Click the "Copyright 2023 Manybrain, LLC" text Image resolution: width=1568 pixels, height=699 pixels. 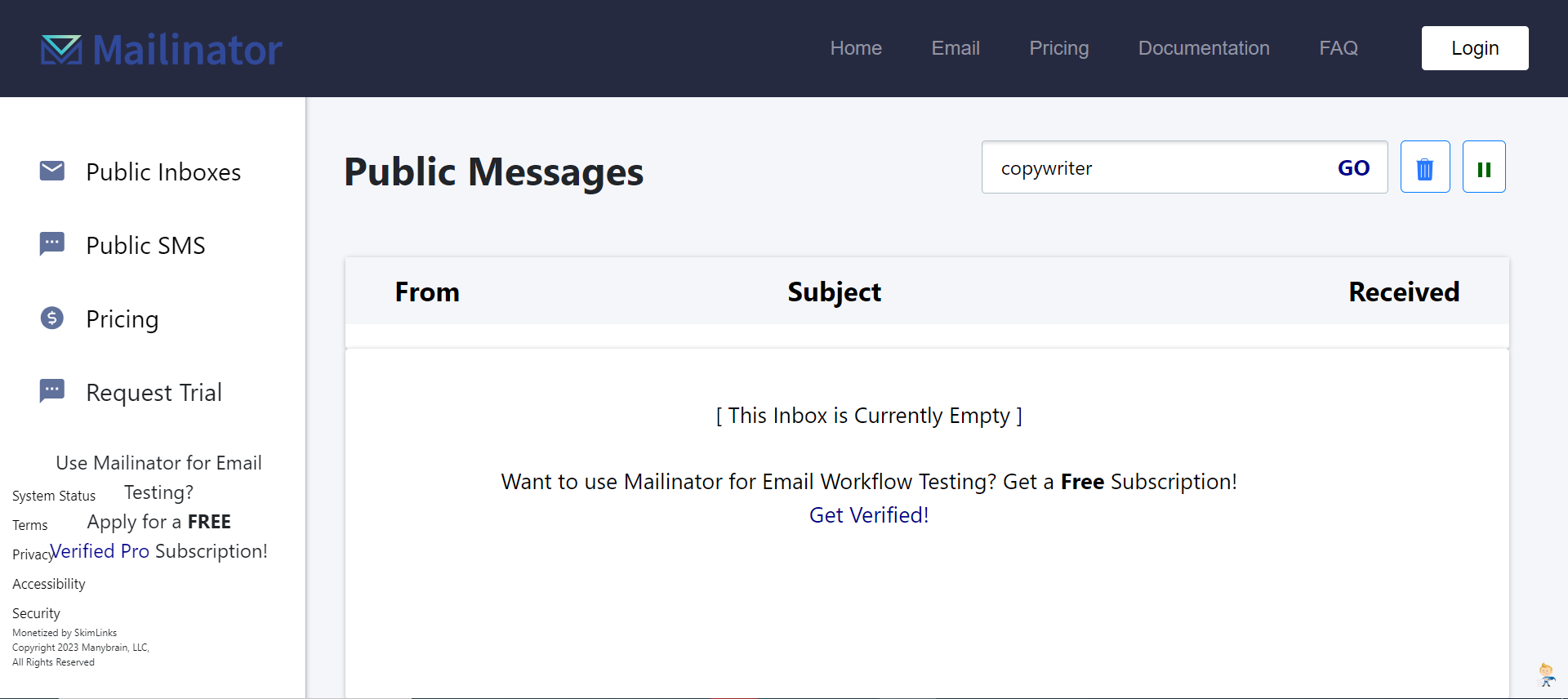[x=81, y=648]
